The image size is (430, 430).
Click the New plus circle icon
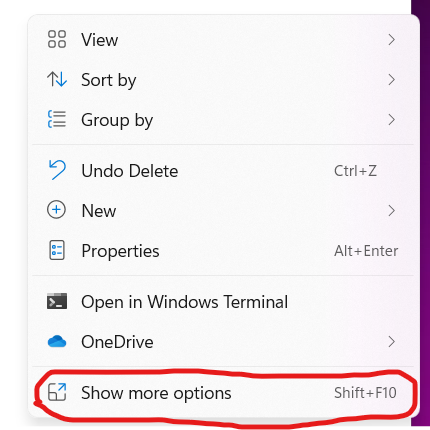pyautogui.click(x=56, y=210)
